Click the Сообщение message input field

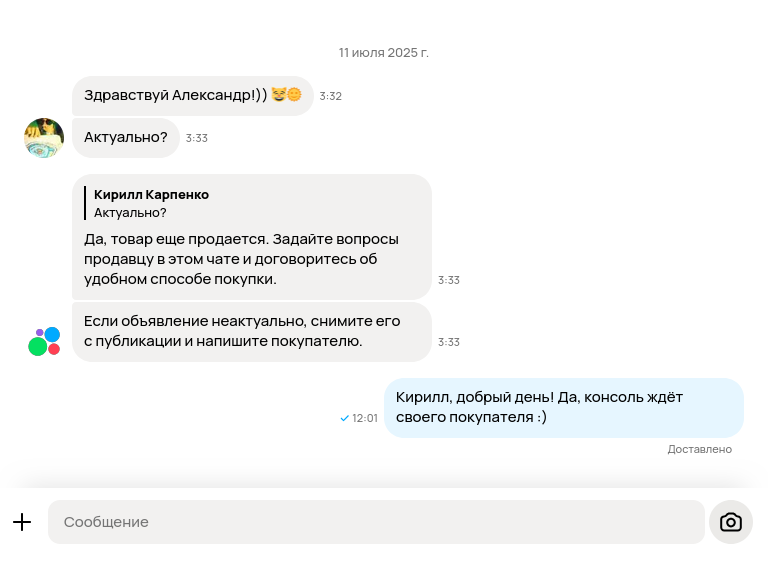(376, 522)
